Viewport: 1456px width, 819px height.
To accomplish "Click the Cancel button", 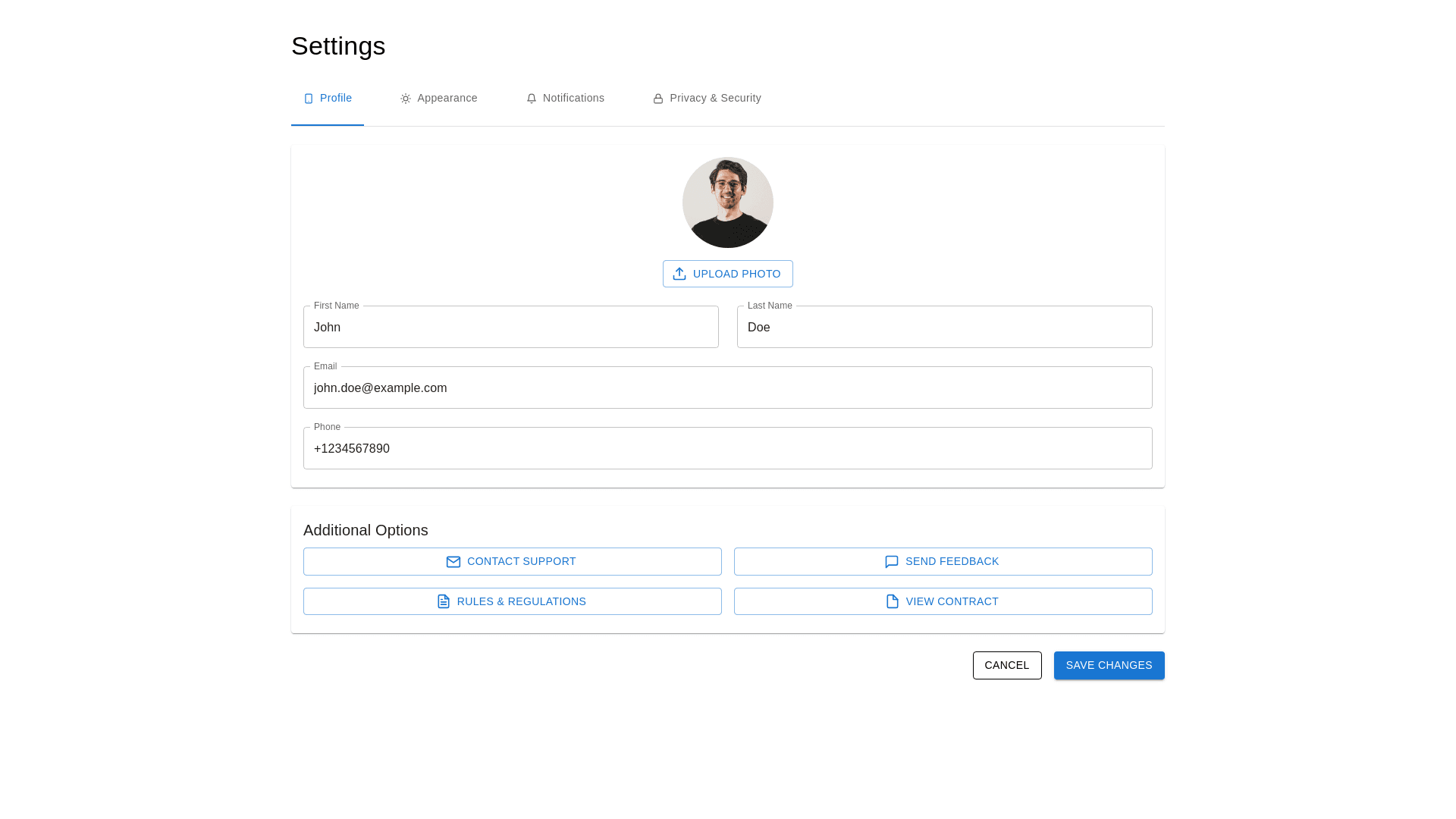I will click(x=1006, y=665).
